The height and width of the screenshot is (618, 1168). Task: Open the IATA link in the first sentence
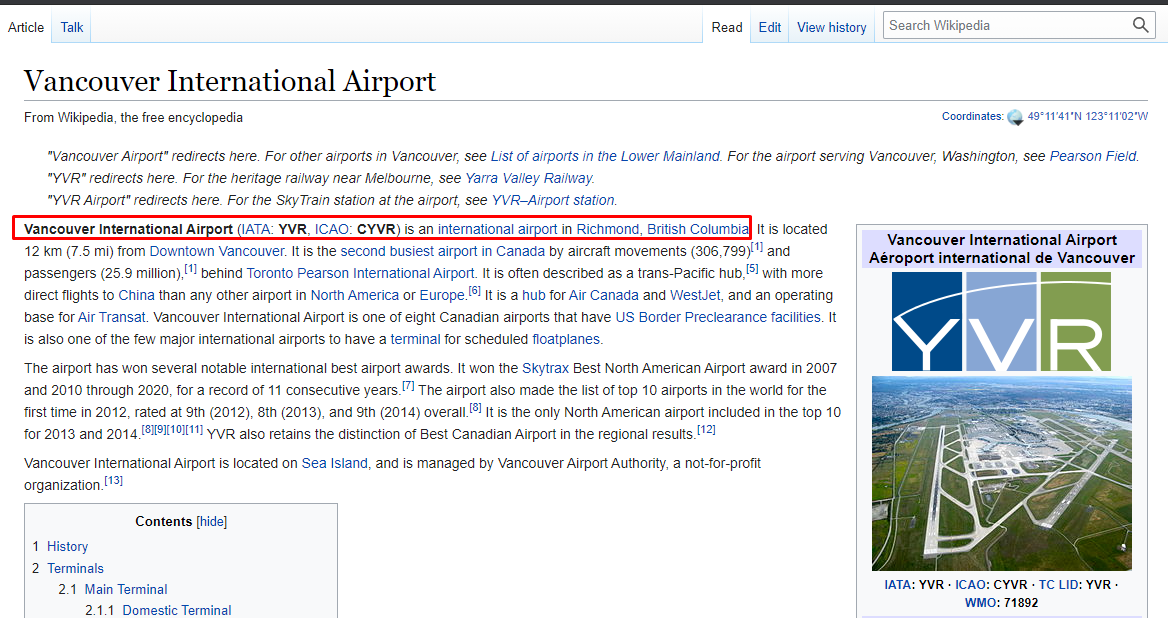tap(255, 229)
